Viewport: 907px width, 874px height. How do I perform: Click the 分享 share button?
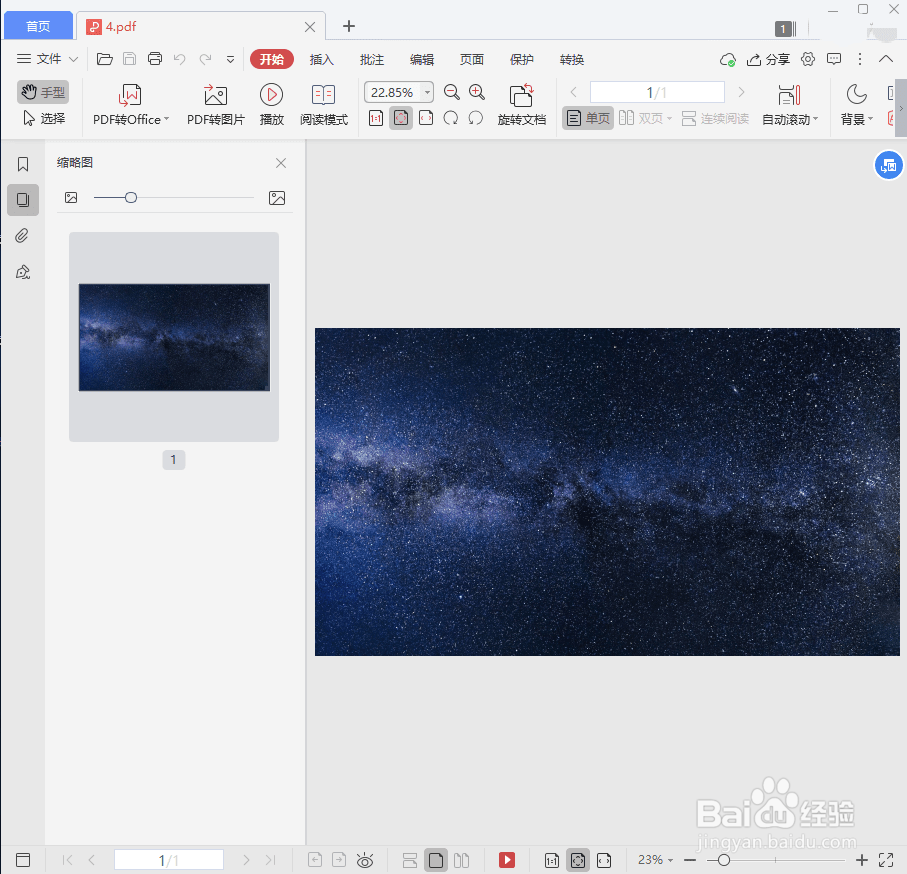click(777, 59)
